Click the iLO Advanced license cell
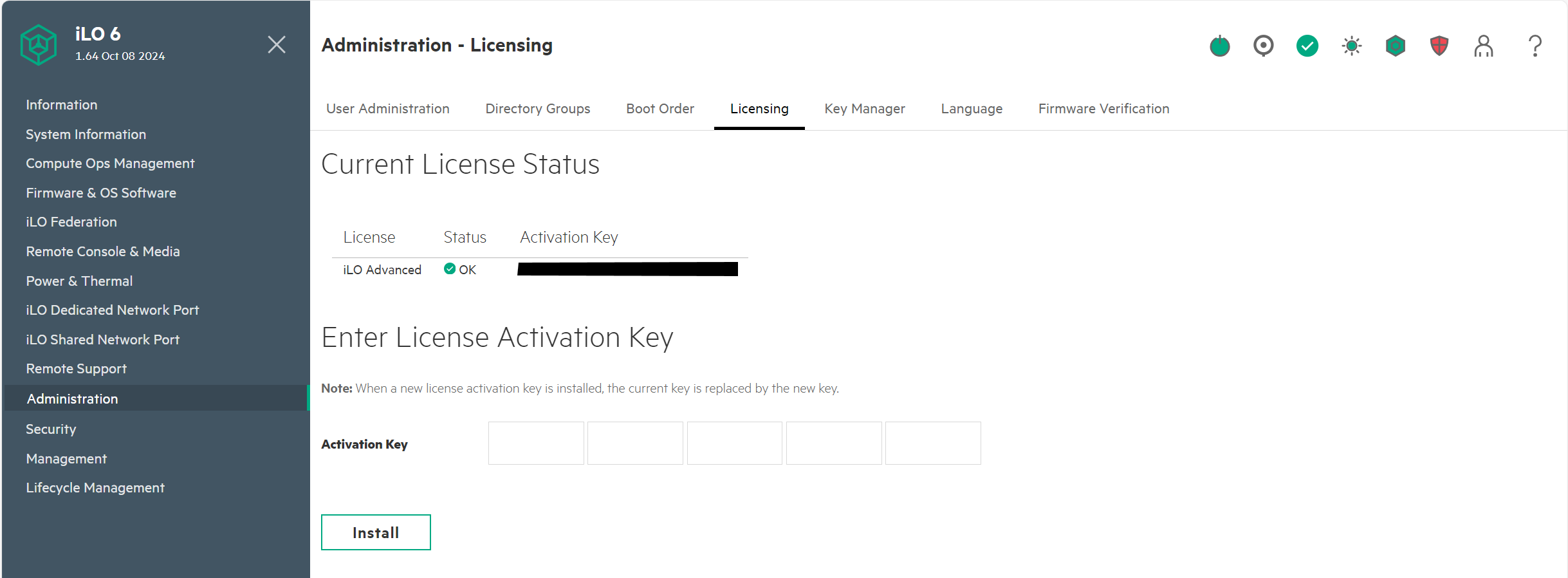The image size is (1568, 578). (382, 270)
